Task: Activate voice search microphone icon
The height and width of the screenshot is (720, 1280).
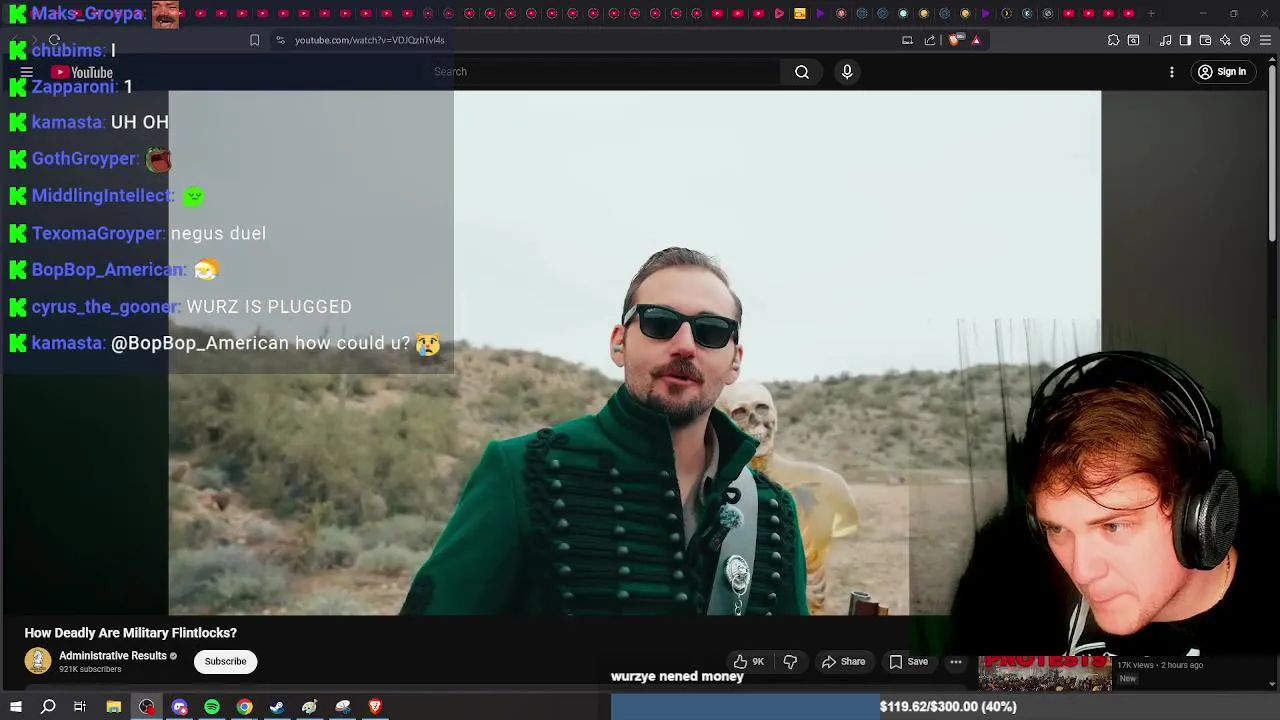Action: pos(847,72)
